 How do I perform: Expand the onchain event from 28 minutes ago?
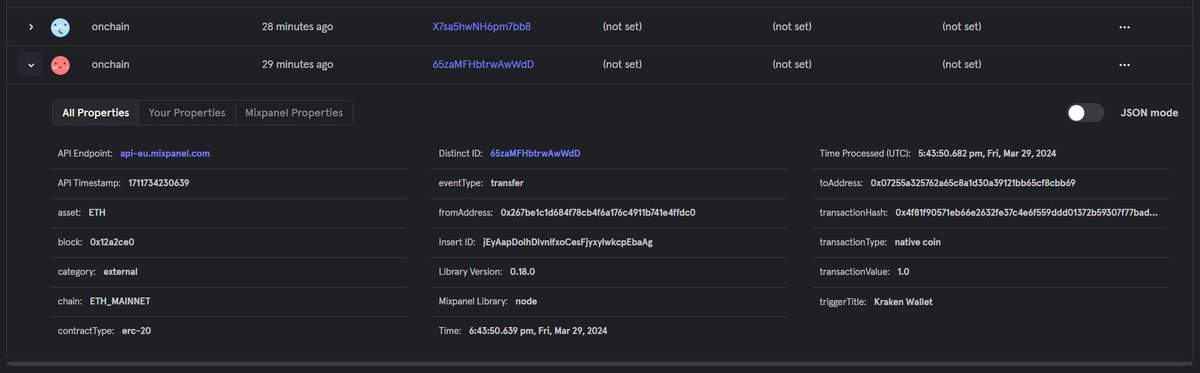[30, 27]
